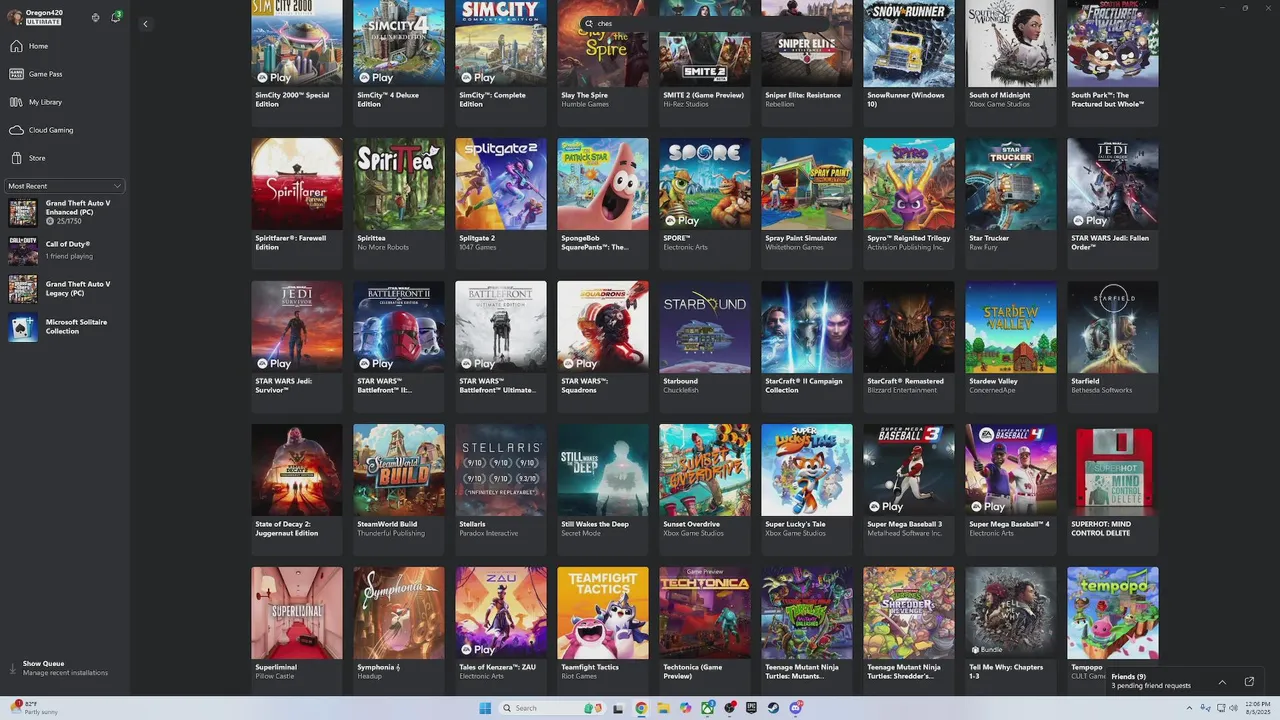
Task: Click Play on STAR WARS Jedi: Survivor
Action: 274,363
